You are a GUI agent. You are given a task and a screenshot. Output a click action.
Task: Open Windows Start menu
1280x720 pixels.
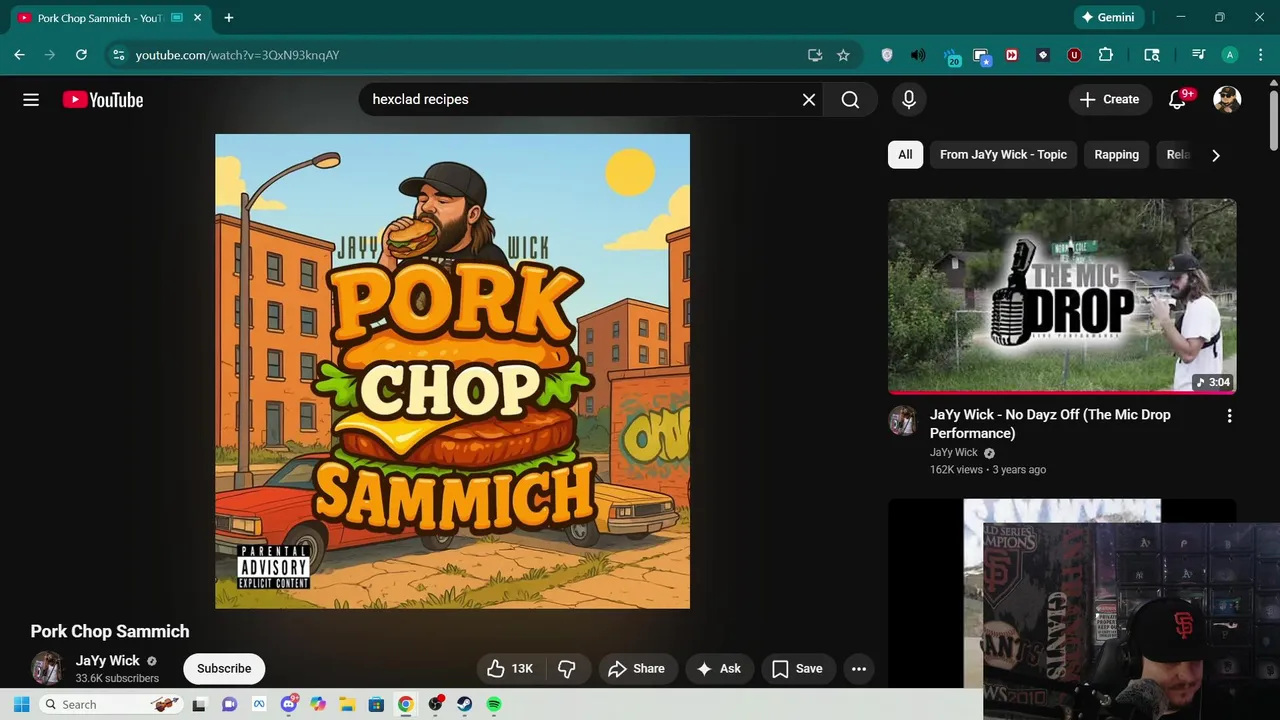coord(21,704)
